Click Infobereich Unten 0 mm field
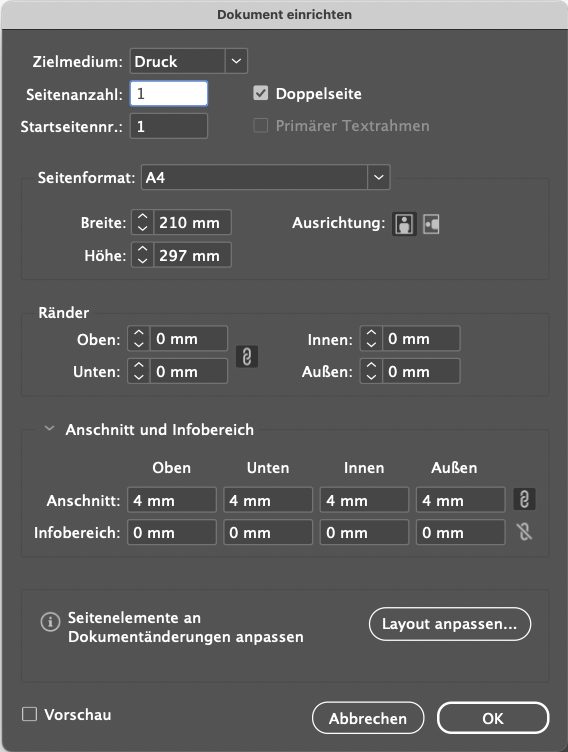The width and height of the screenshot is (568, 752). 268,532
